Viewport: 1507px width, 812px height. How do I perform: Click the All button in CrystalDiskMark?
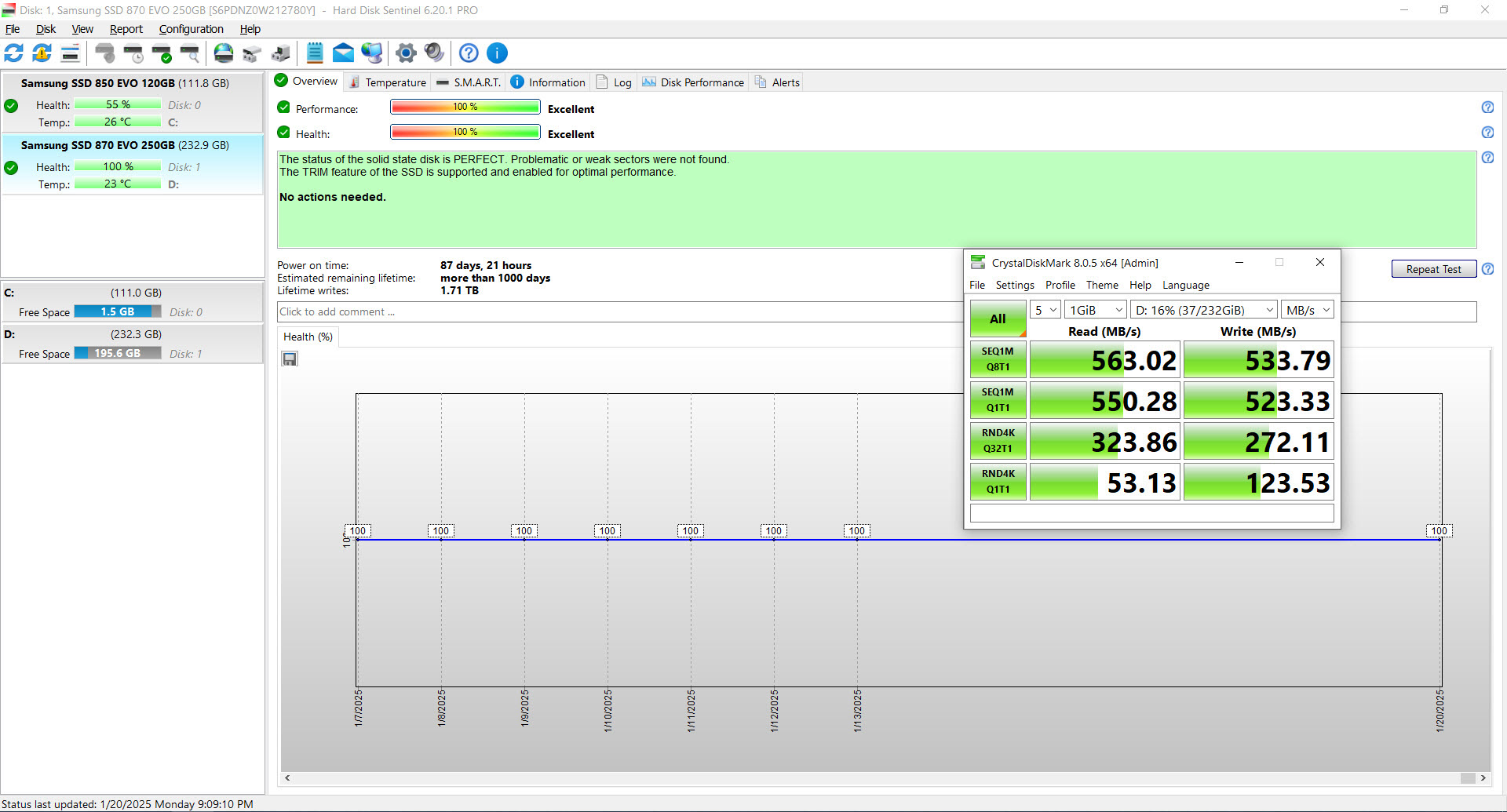coord(998,319)
